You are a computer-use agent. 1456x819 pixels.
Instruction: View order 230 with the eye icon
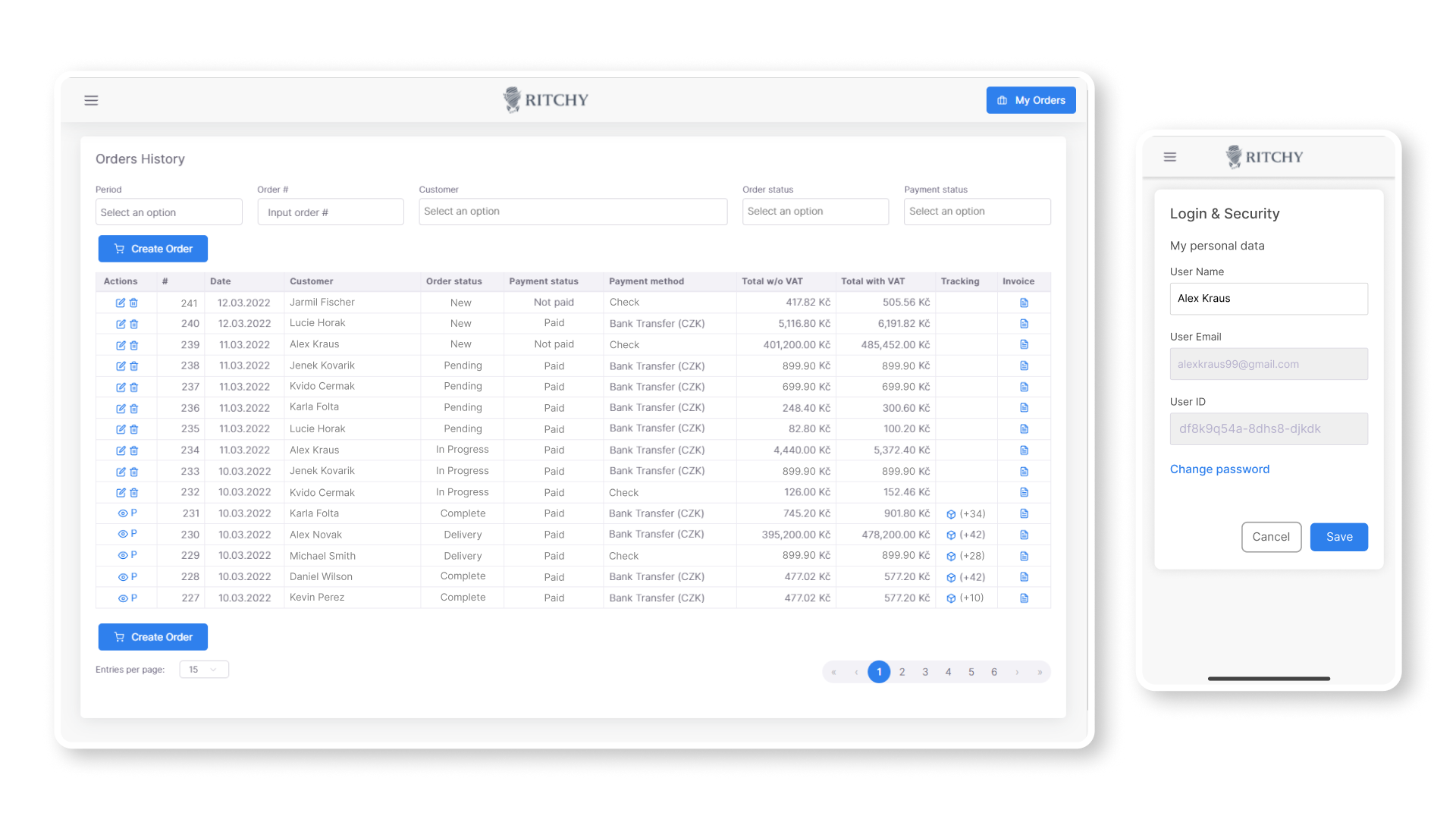tap(122, 534)
